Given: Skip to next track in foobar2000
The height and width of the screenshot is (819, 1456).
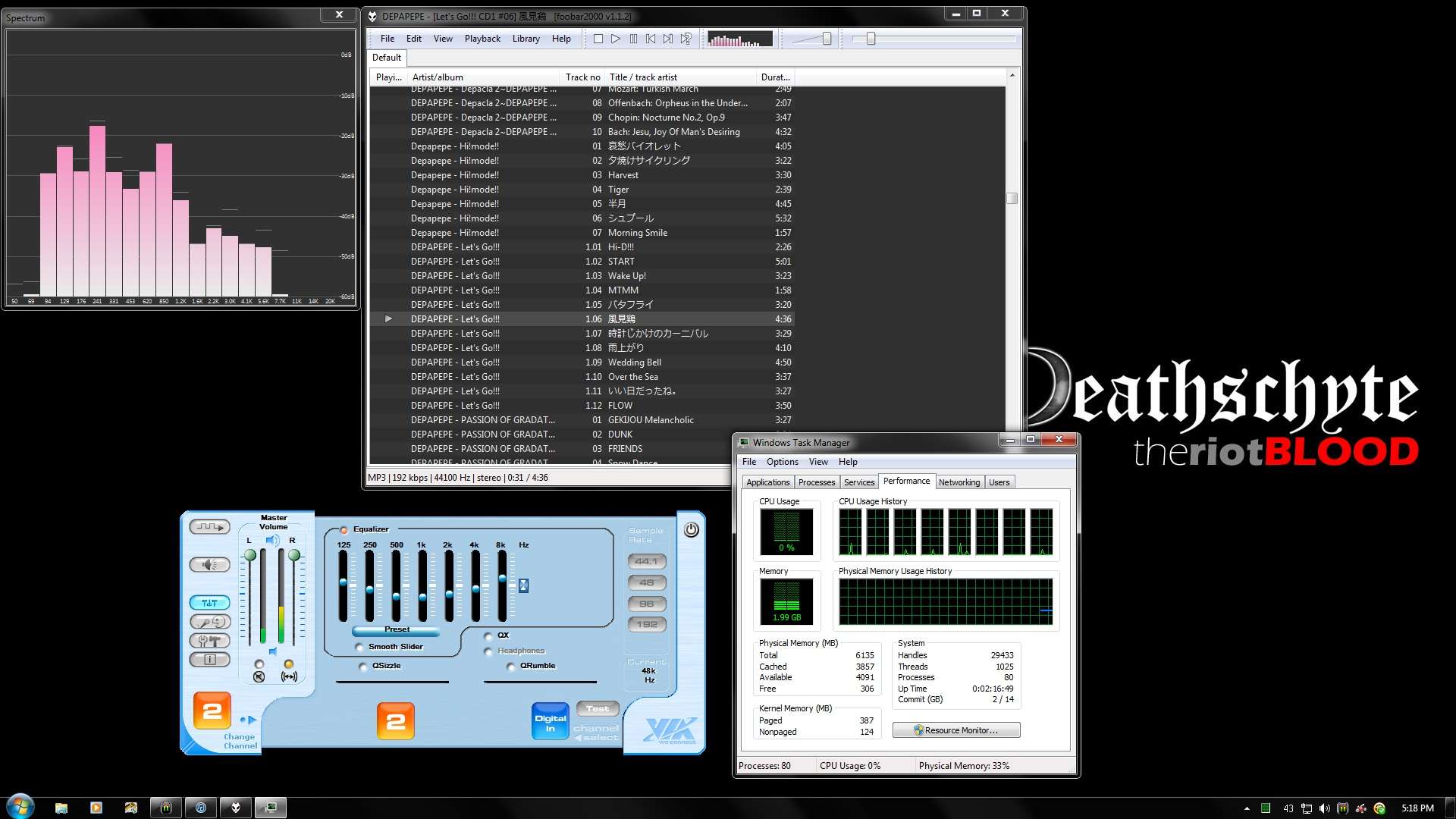Looking at the screenshot, I should tap(667, 39).
